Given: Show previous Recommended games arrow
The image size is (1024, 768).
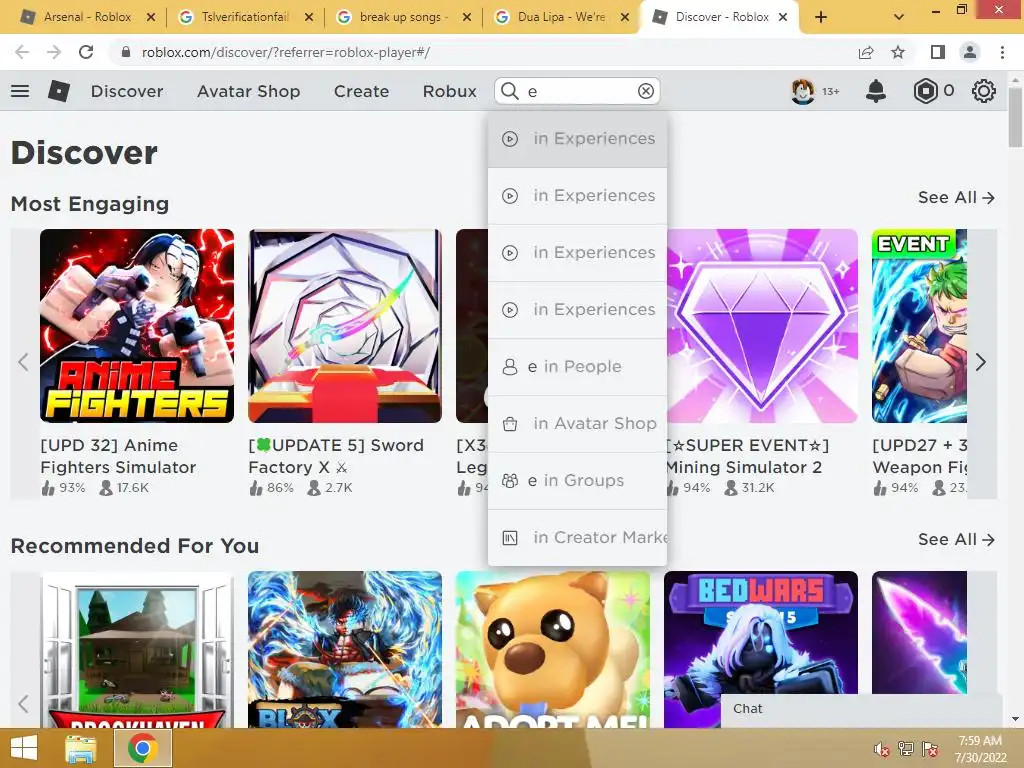Looking at the screenshot, I should 24,703.
